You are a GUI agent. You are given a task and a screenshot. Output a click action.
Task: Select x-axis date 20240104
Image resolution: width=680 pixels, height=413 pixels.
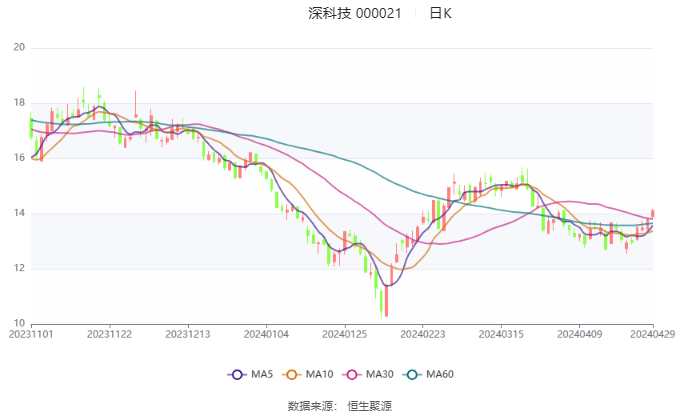coord(266,334)
